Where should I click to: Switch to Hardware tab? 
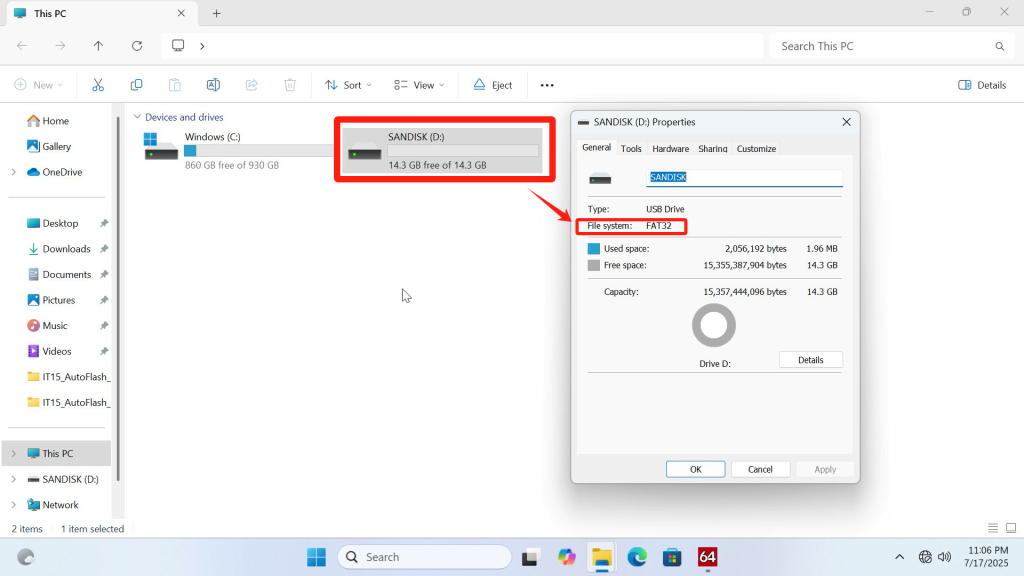click(671, 148)
